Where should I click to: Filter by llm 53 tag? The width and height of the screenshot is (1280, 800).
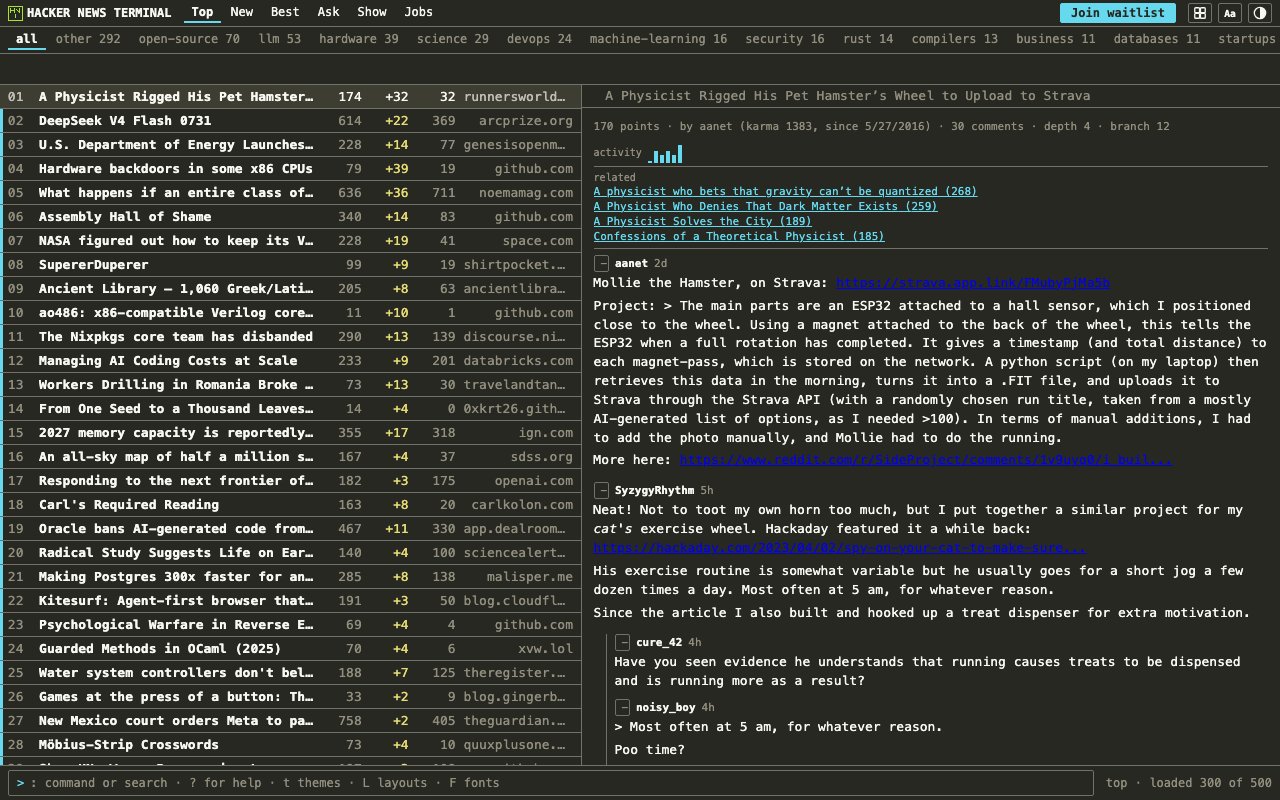[x=279, y=39]
